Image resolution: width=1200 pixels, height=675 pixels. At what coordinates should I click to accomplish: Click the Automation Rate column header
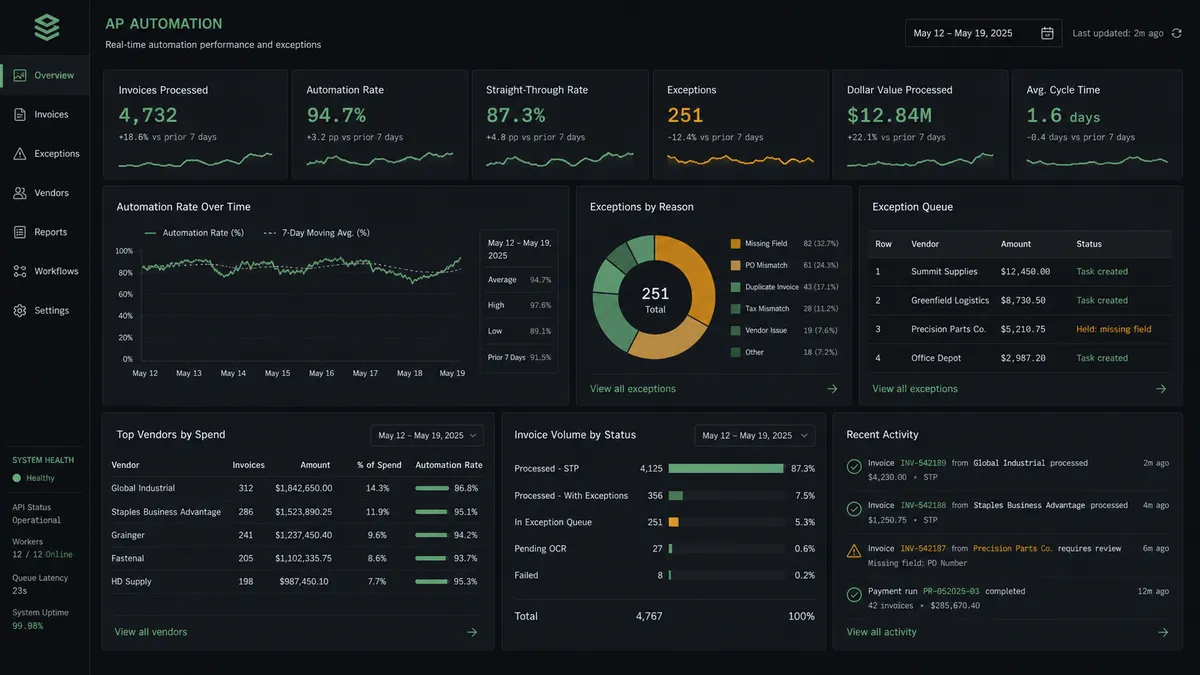(449, 465)
